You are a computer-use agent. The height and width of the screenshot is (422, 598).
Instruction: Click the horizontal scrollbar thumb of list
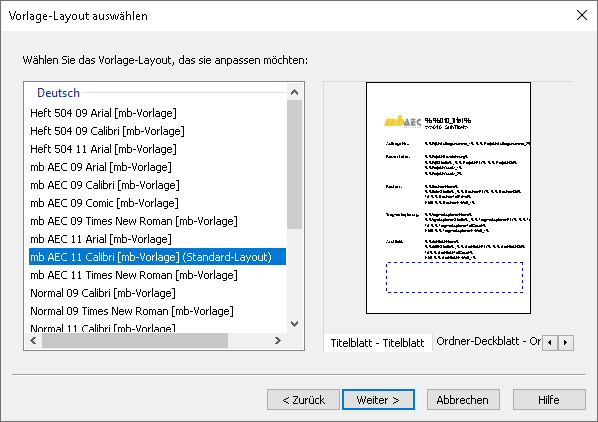tap(135, 340)
